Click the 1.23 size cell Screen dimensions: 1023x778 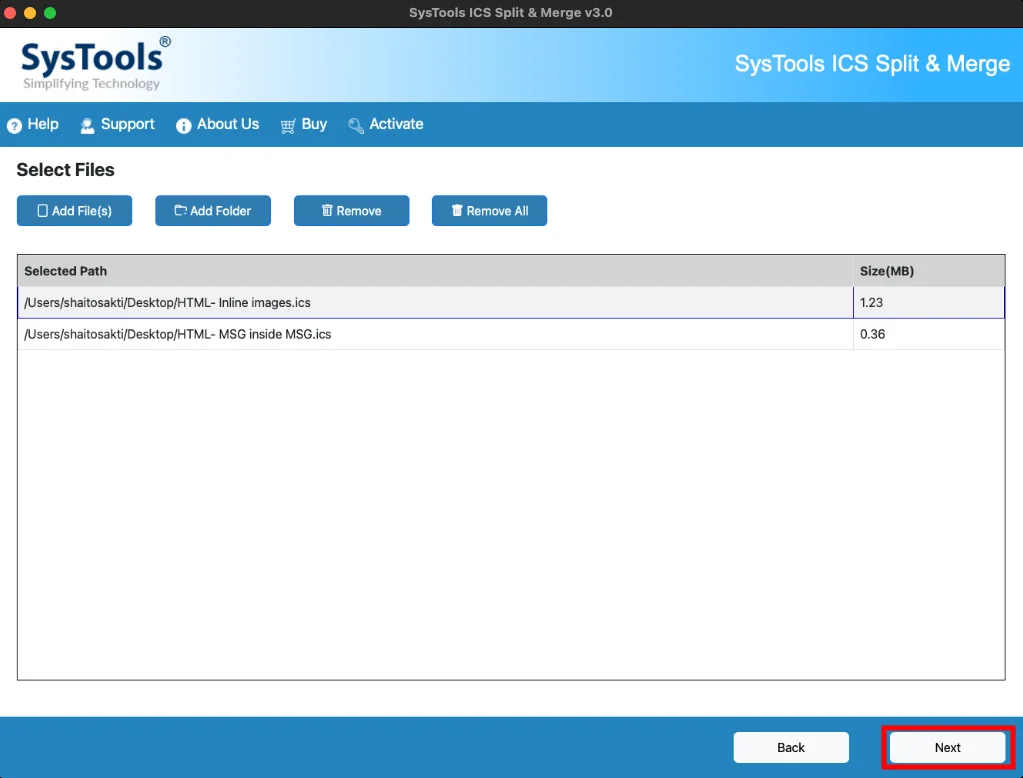[x=928, y=303]
